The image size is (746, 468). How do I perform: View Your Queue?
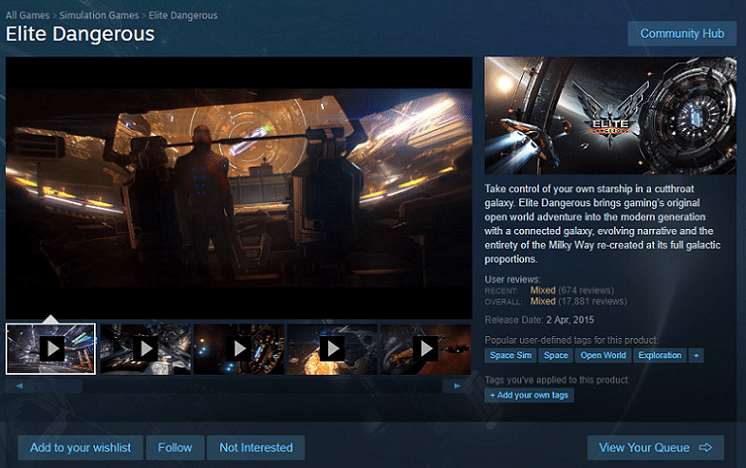tap(655, 448)
